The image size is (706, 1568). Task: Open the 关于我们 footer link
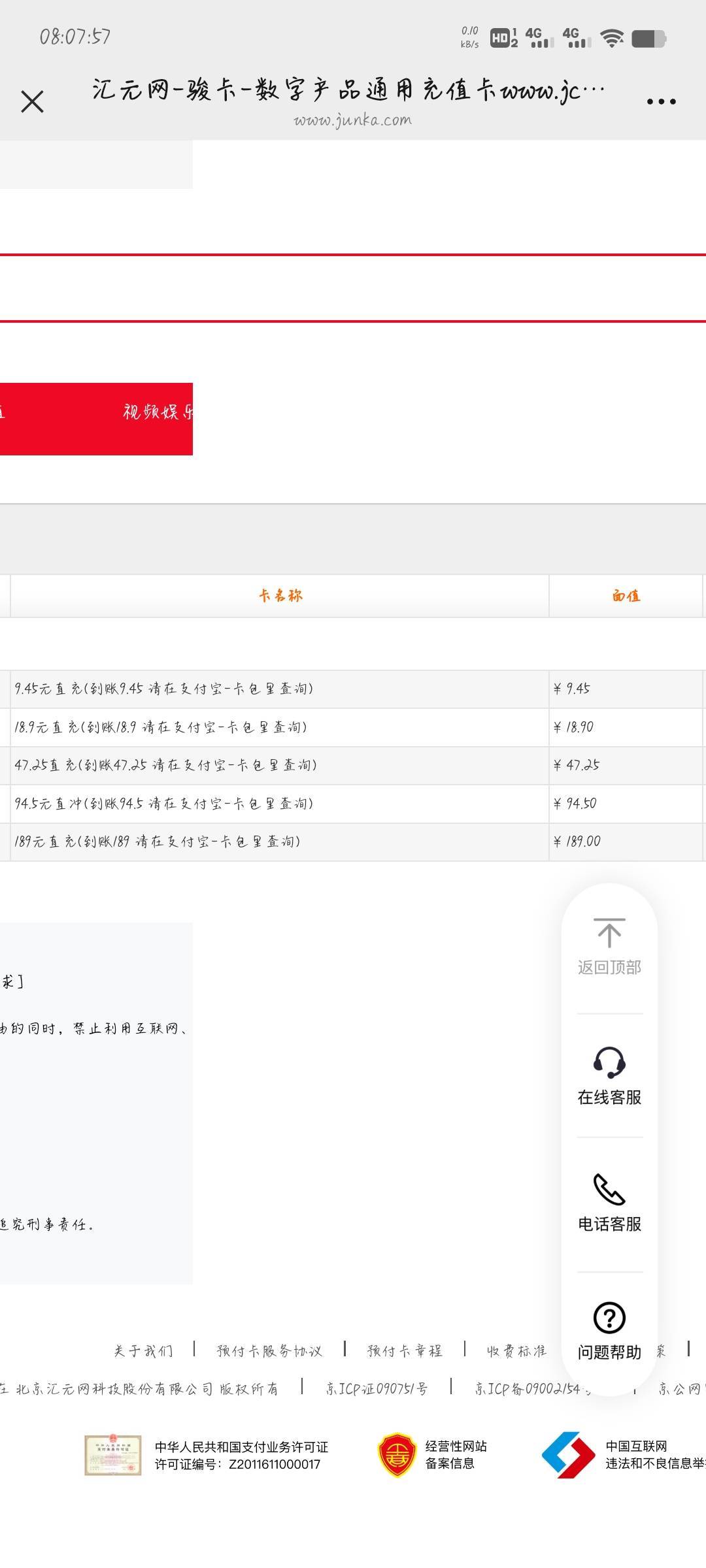[143, 1351]
